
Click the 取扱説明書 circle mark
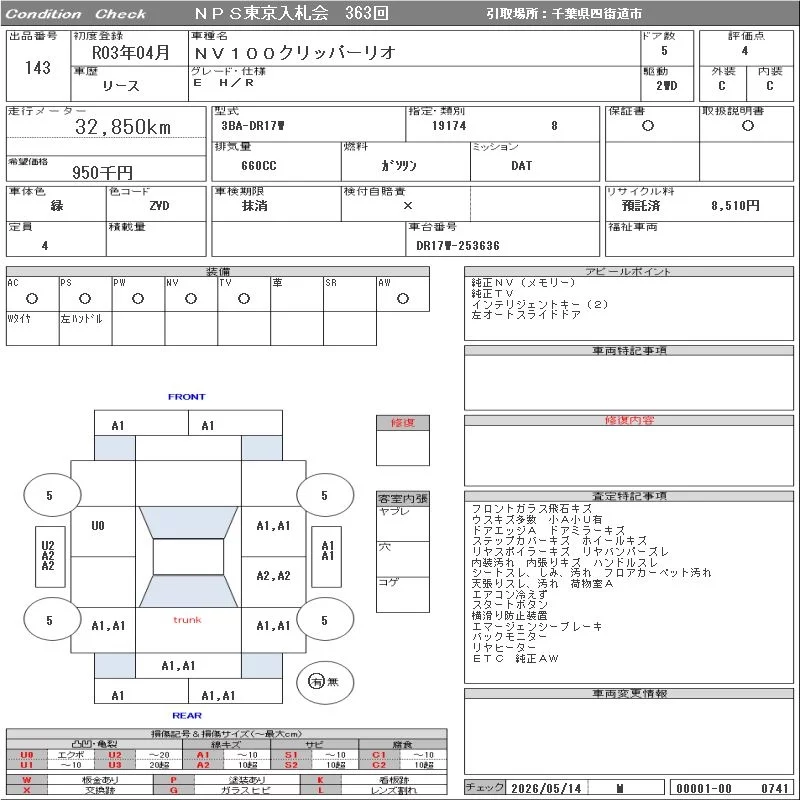[x=747, y=126]
